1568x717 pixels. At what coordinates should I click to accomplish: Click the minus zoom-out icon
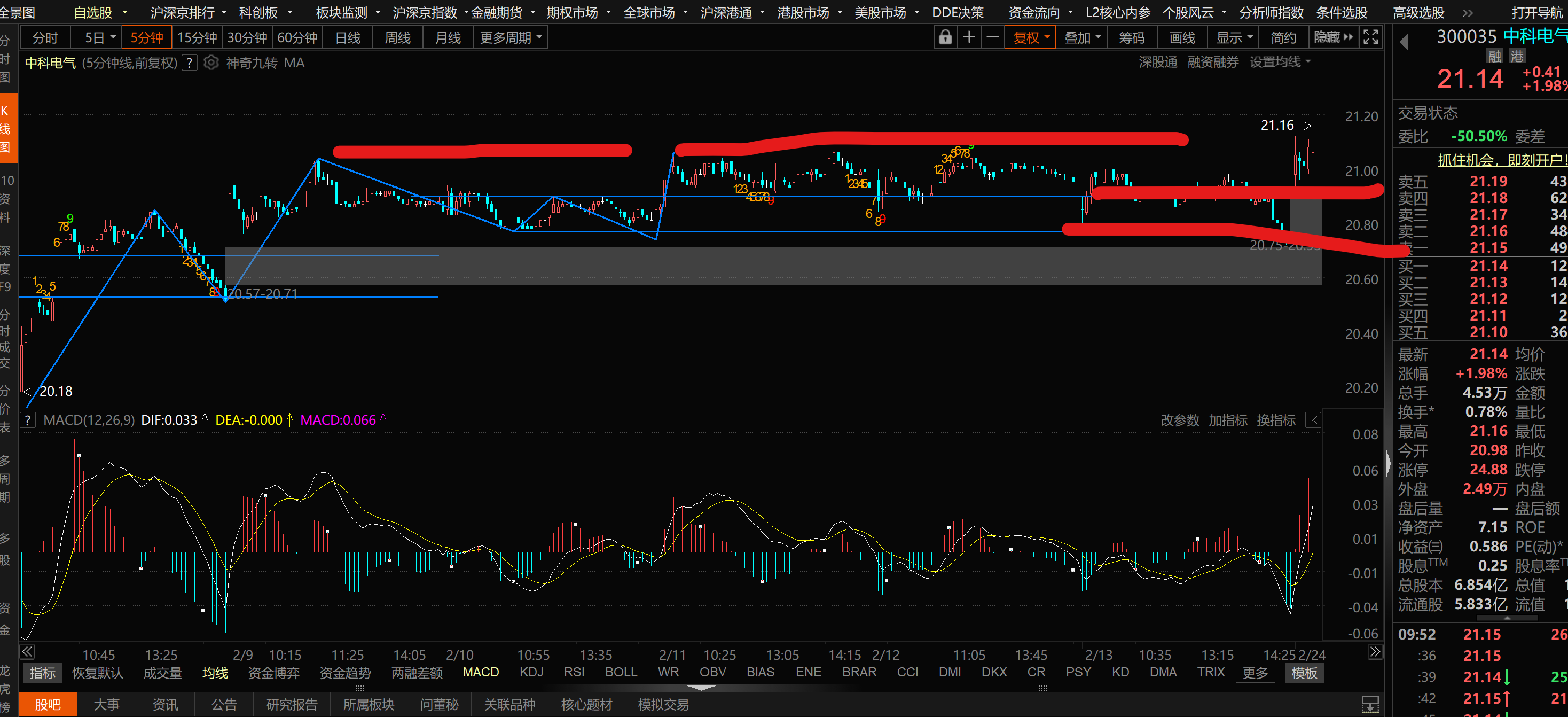992,38
